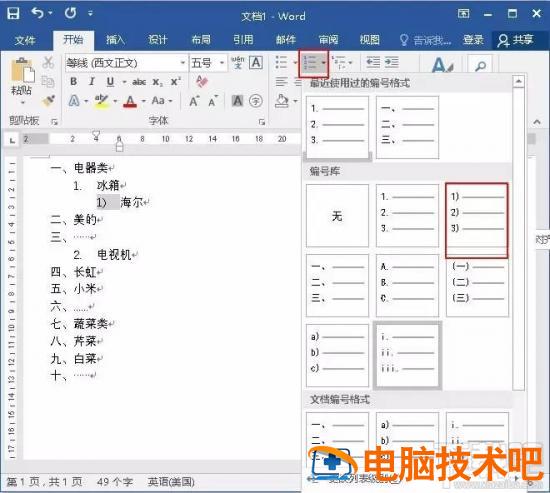Decrease font size with shrink A
The height and width of the screenshot is (493, 550).
(x=213, y=101)
